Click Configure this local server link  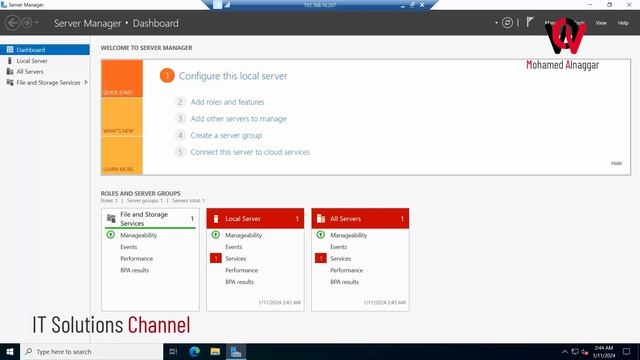click(233, 76)
